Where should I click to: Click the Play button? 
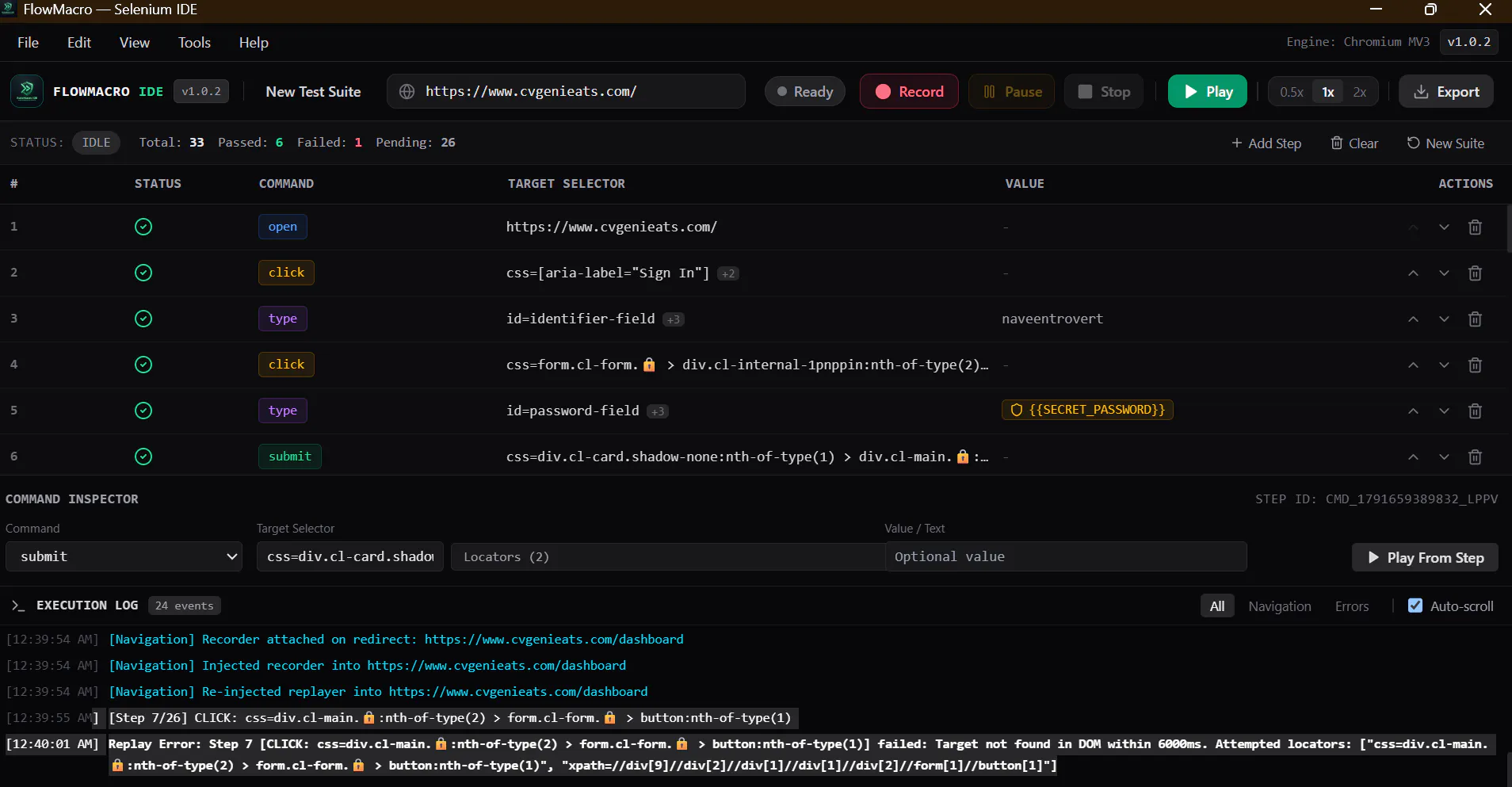tap(1208, 91)
